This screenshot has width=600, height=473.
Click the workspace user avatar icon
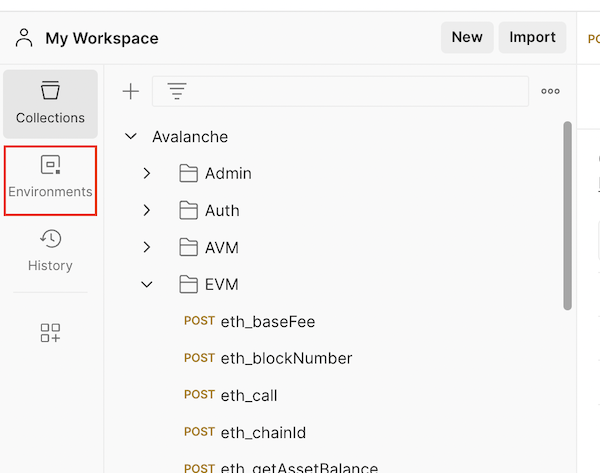(x=23, y=38)
